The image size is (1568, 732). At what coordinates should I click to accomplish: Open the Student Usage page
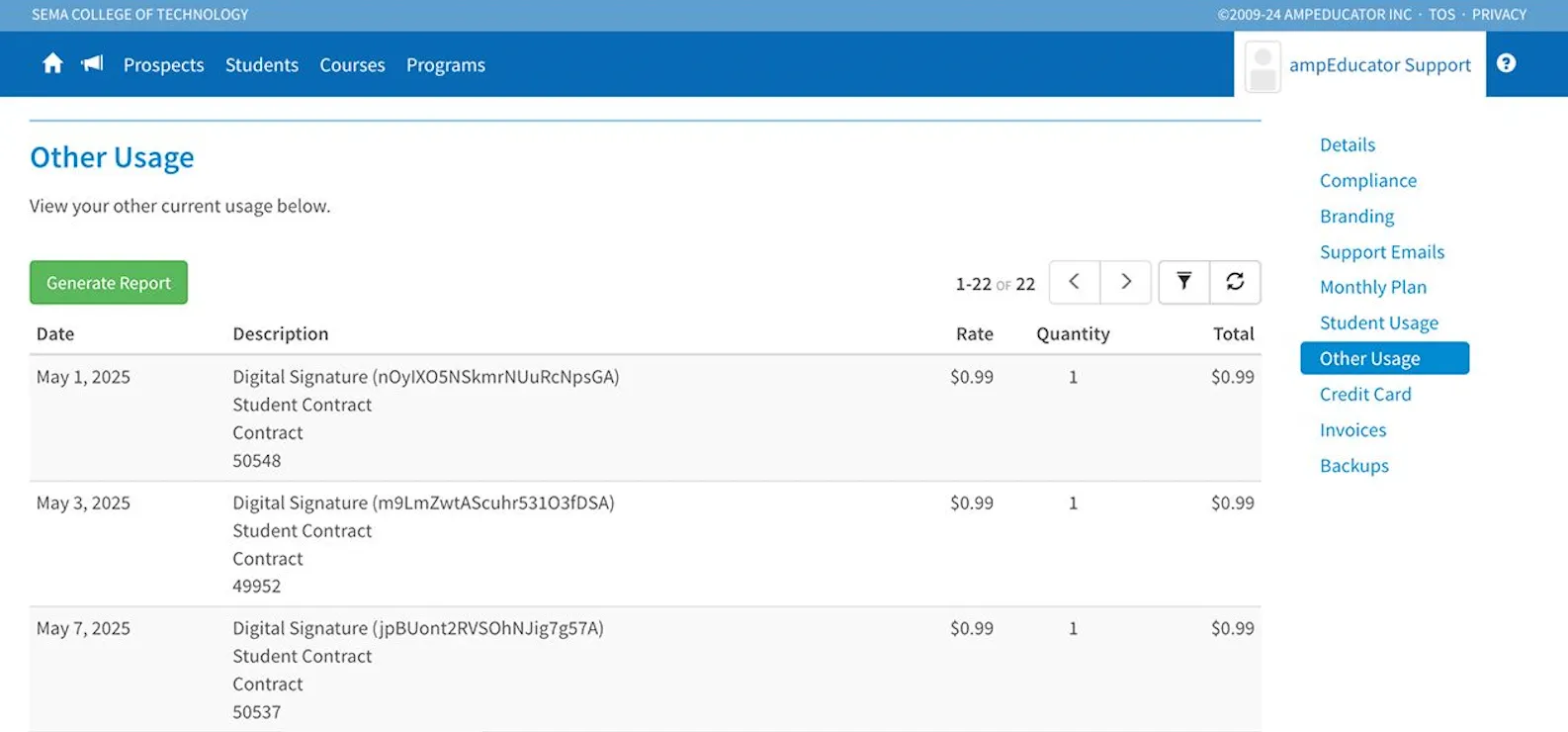coord(1379,322)
